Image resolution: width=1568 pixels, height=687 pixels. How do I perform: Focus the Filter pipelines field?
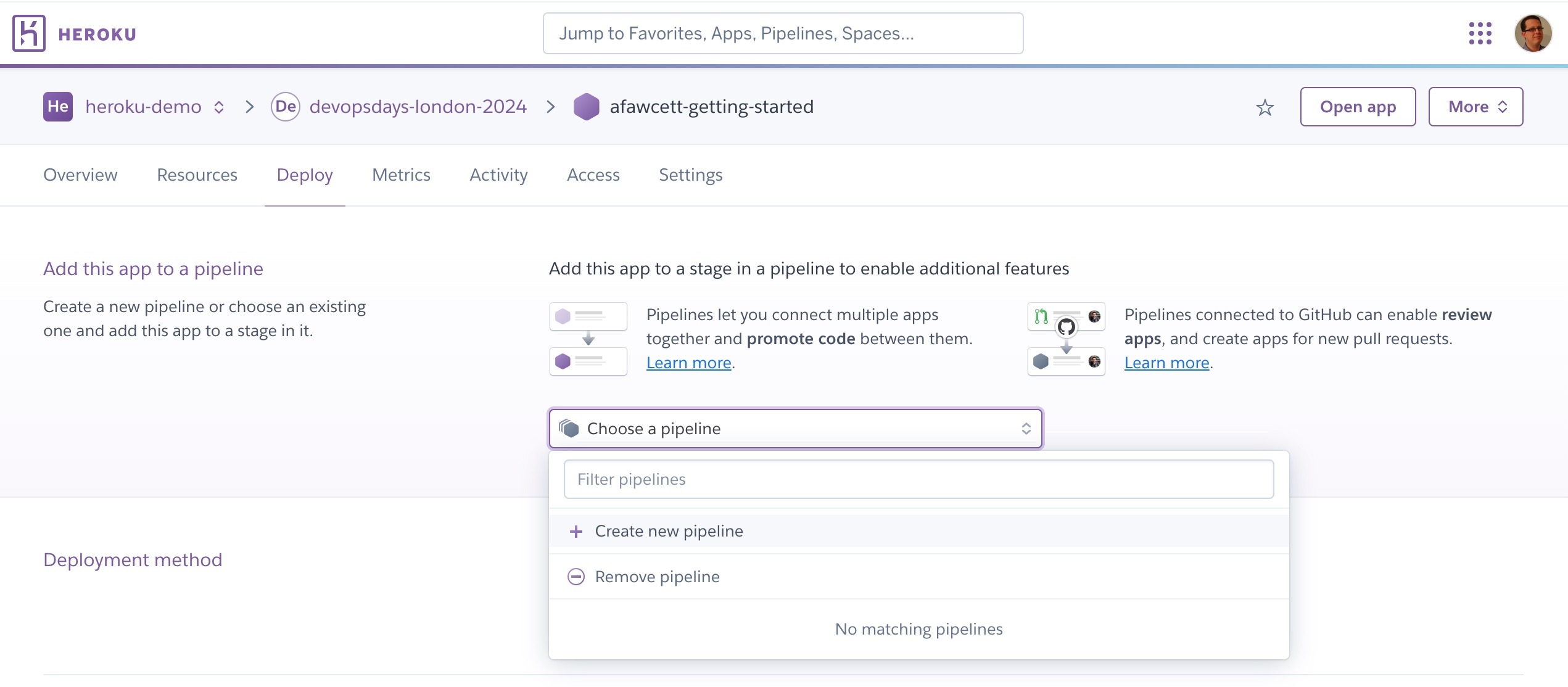pos(919,479)
